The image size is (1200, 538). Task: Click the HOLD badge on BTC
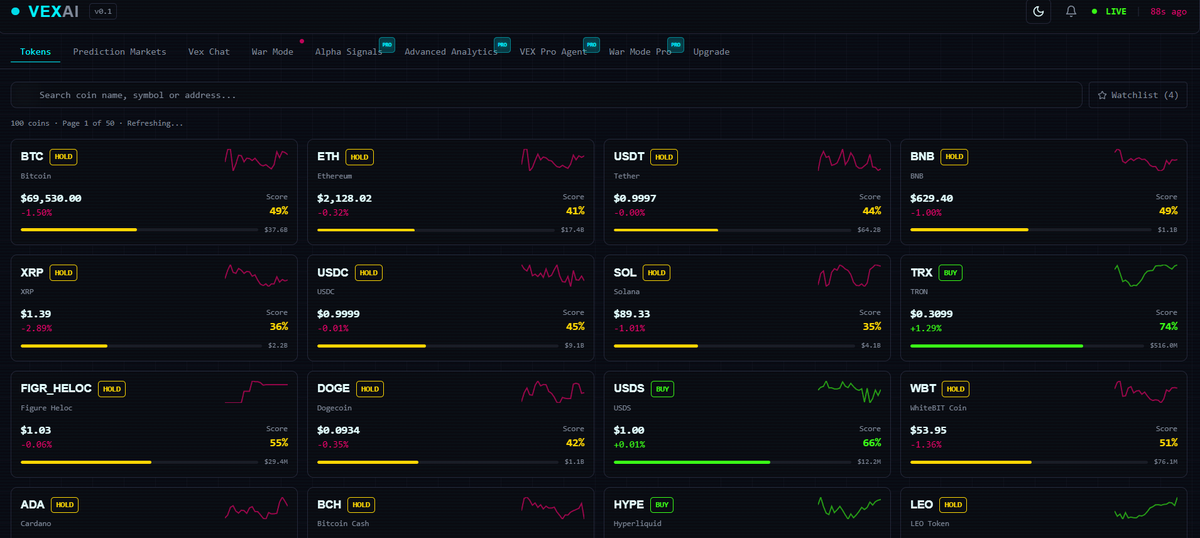(x=64, y=157)
